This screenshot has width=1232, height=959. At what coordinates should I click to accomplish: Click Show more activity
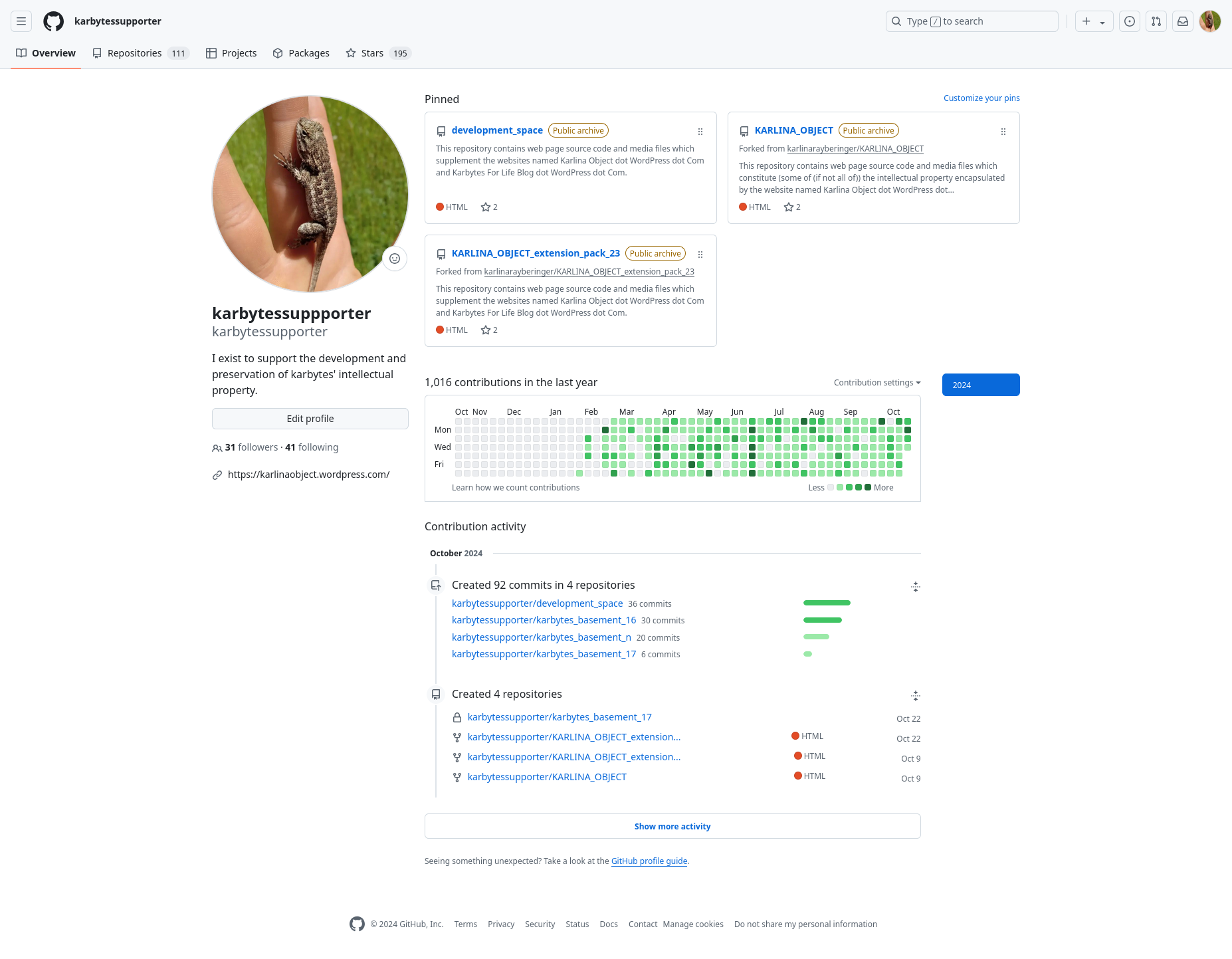672,826
